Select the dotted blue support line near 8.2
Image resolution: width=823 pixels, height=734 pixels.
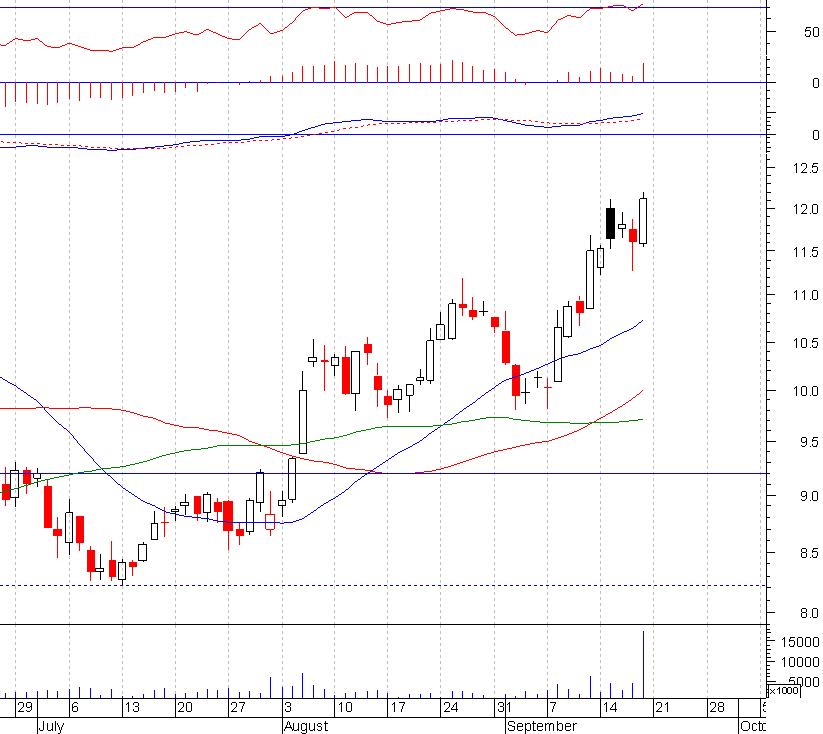point(383,585)
